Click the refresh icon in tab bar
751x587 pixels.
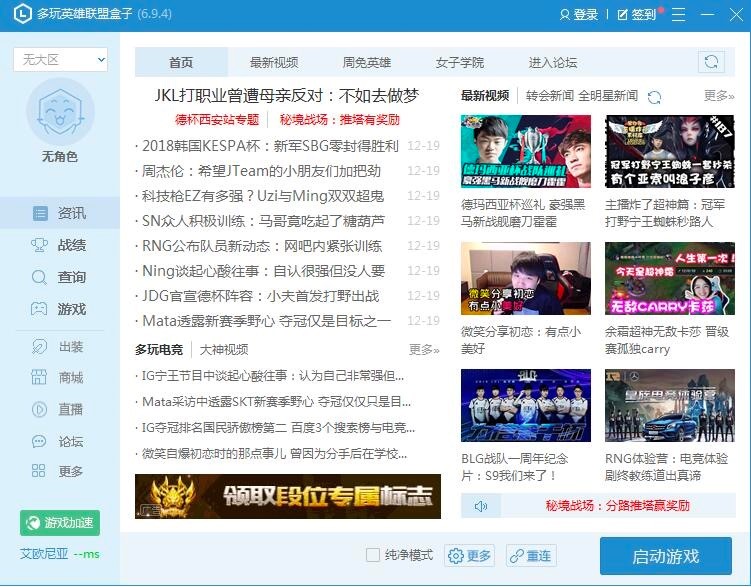point(711,62)
